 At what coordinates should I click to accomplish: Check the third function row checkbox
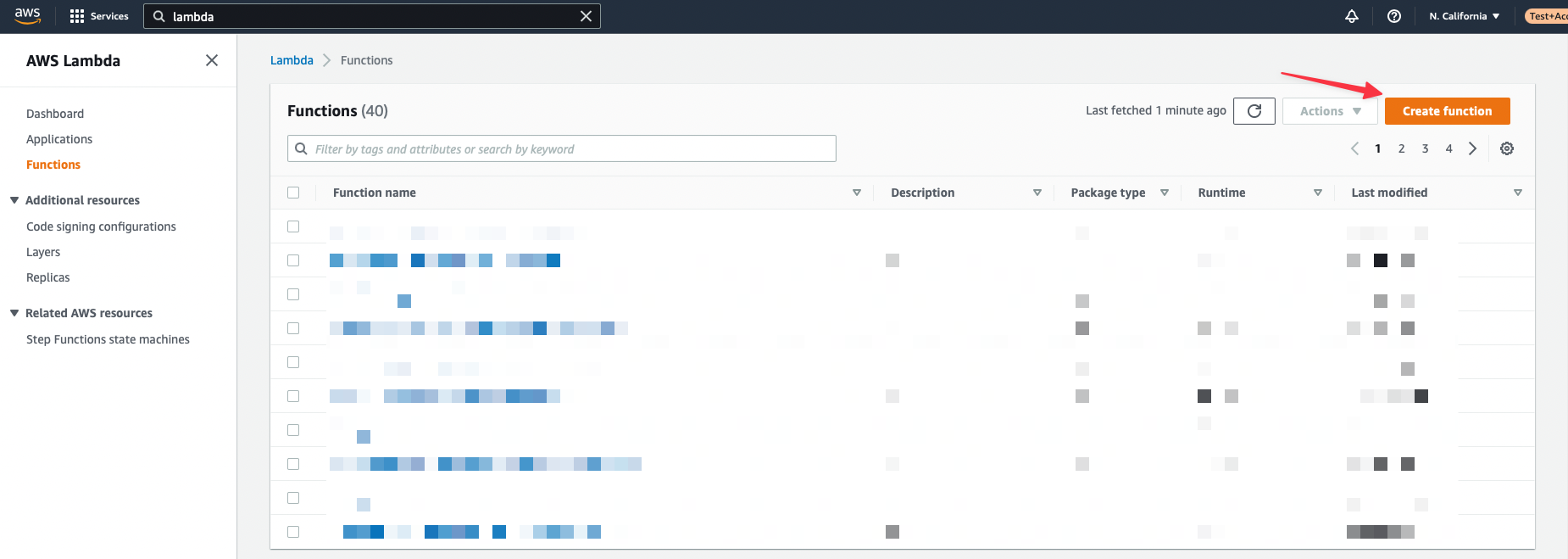(x=293, y=294)
